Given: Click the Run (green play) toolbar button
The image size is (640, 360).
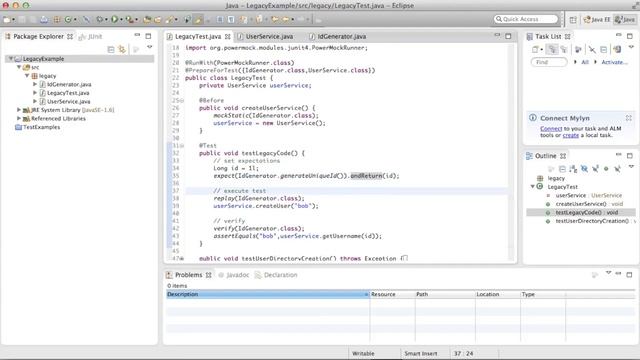Looking at the screenshot, I should click(x=114, y=19).
